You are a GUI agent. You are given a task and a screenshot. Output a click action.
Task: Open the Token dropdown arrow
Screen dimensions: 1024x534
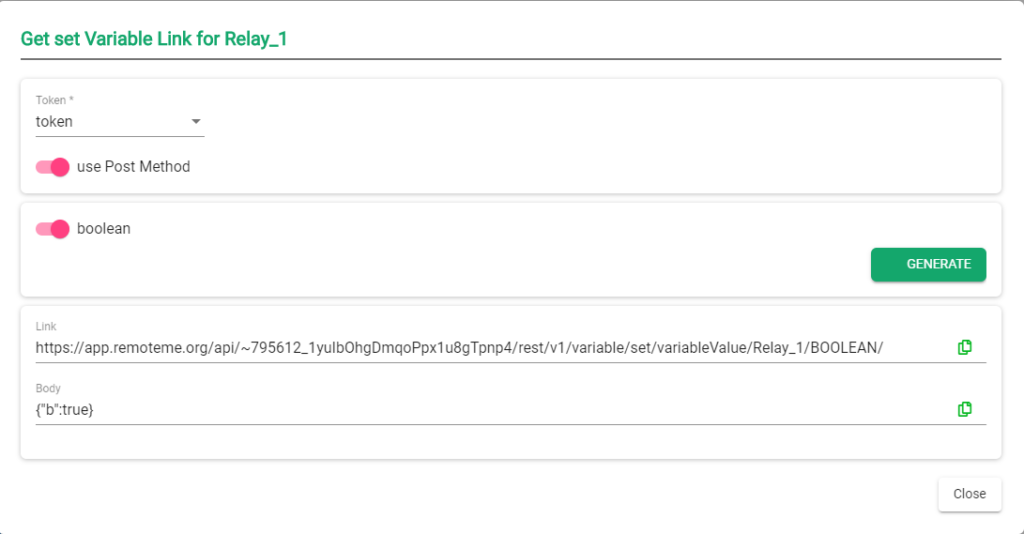[x=196, y=122]
